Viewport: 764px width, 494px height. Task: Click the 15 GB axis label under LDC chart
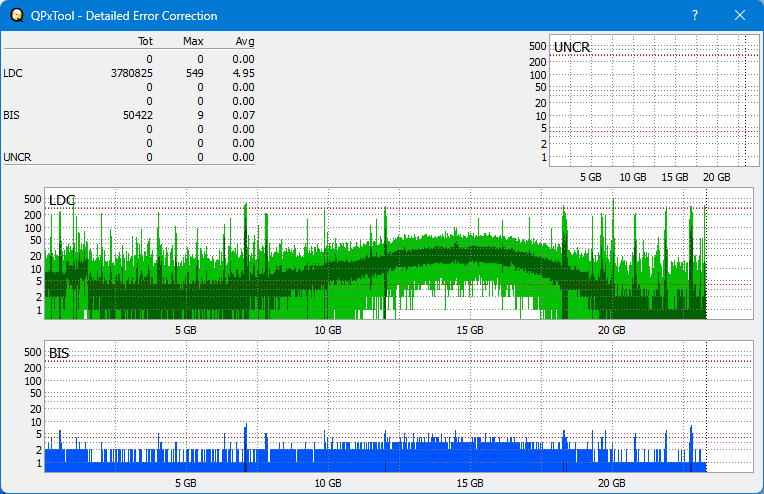click(470, 330)
